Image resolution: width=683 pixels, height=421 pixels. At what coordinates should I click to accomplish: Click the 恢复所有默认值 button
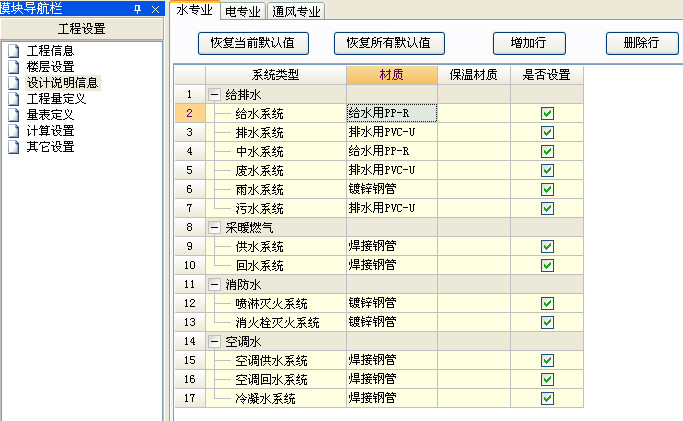click(389, 43)
